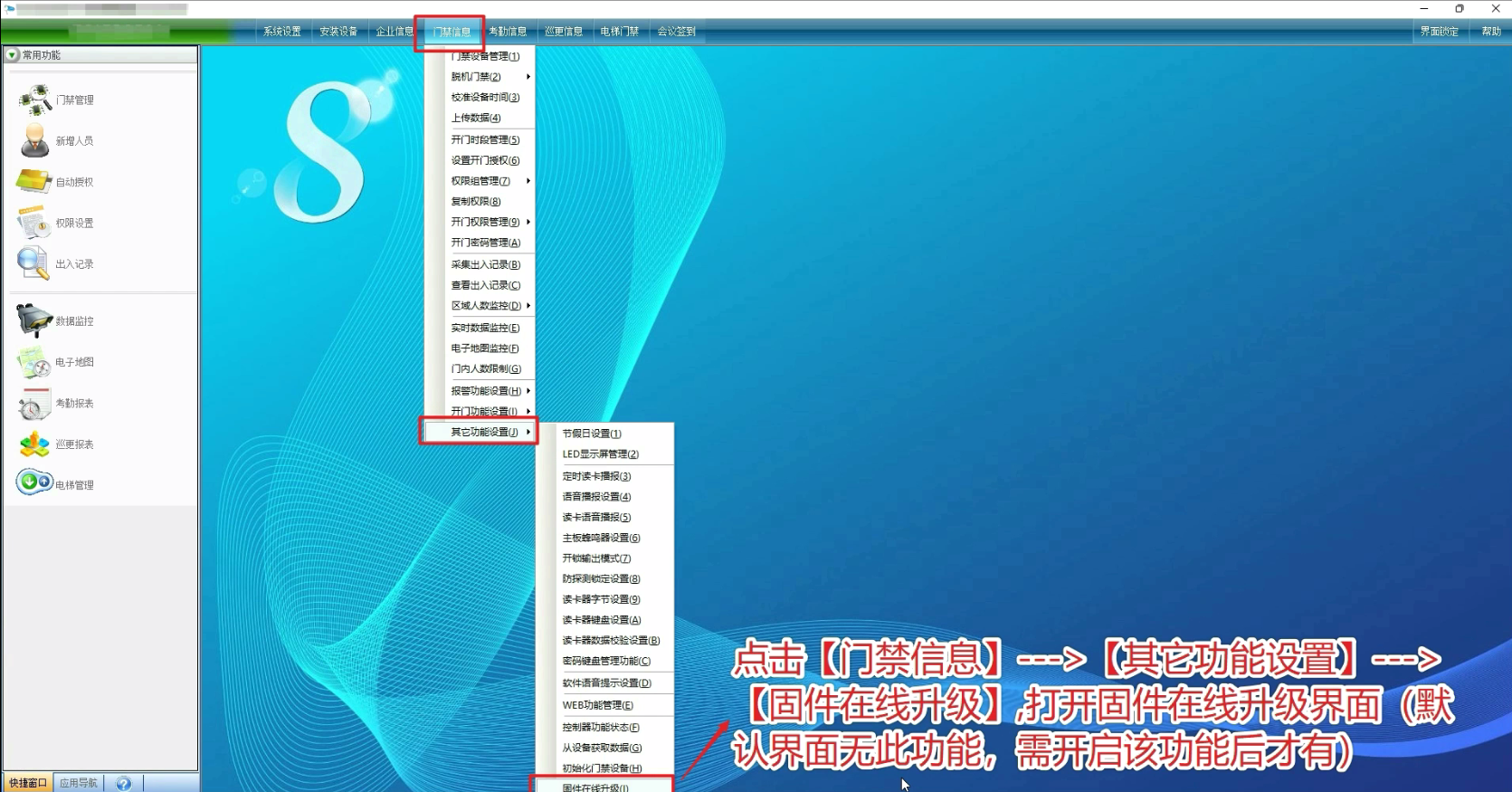Select the 自动授权 icon
Image resolution: width=1512 pixels, height=792 pixels.
point(34,182)
